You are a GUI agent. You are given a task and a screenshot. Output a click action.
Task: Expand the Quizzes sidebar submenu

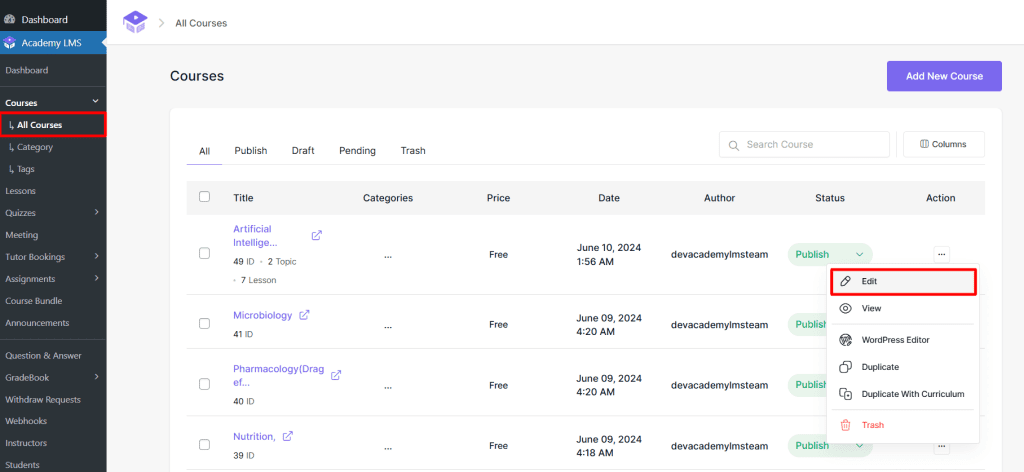96,212
